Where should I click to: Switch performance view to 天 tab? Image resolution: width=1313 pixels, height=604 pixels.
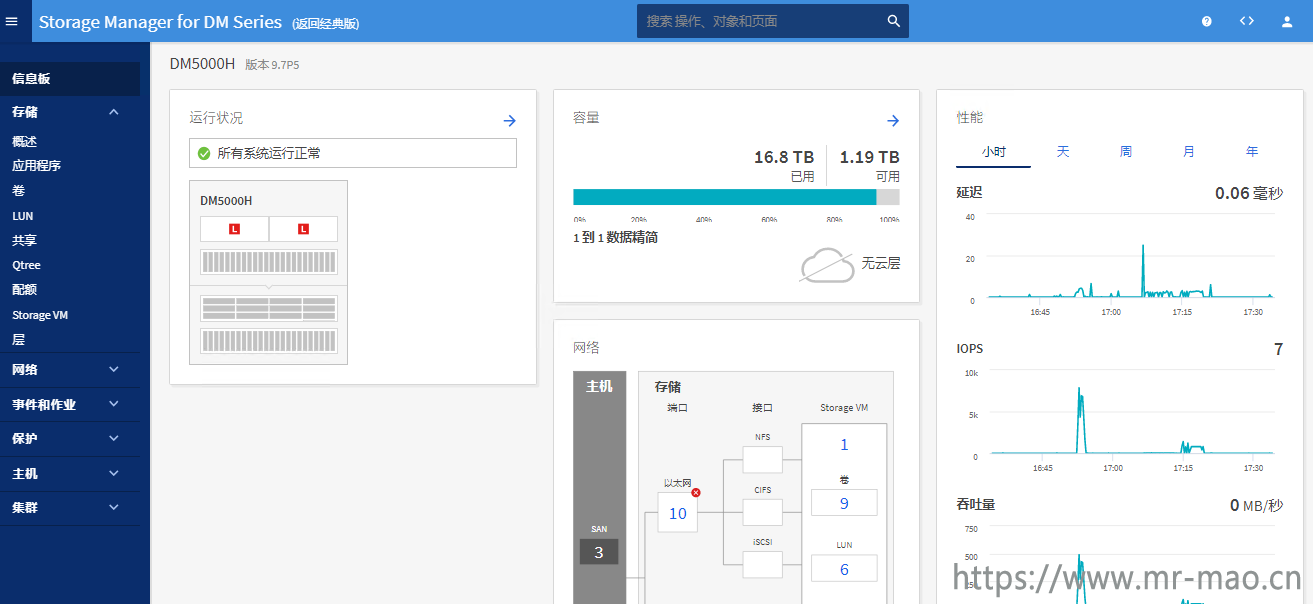point(1063,152)
